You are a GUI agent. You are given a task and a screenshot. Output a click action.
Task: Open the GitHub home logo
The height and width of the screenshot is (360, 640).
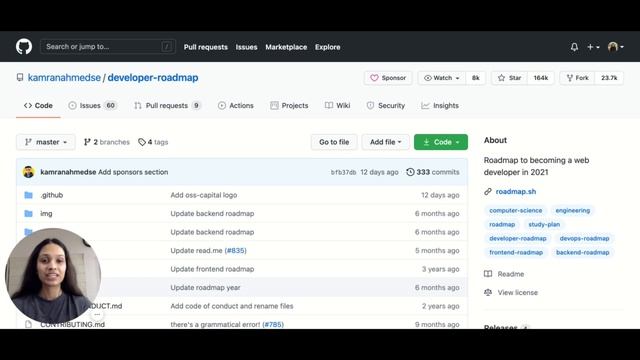24,47
